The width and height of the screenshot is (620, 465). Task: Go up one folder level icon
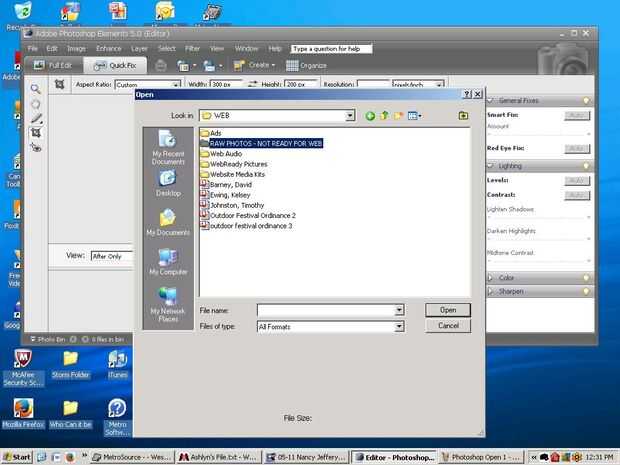(384, 115)
